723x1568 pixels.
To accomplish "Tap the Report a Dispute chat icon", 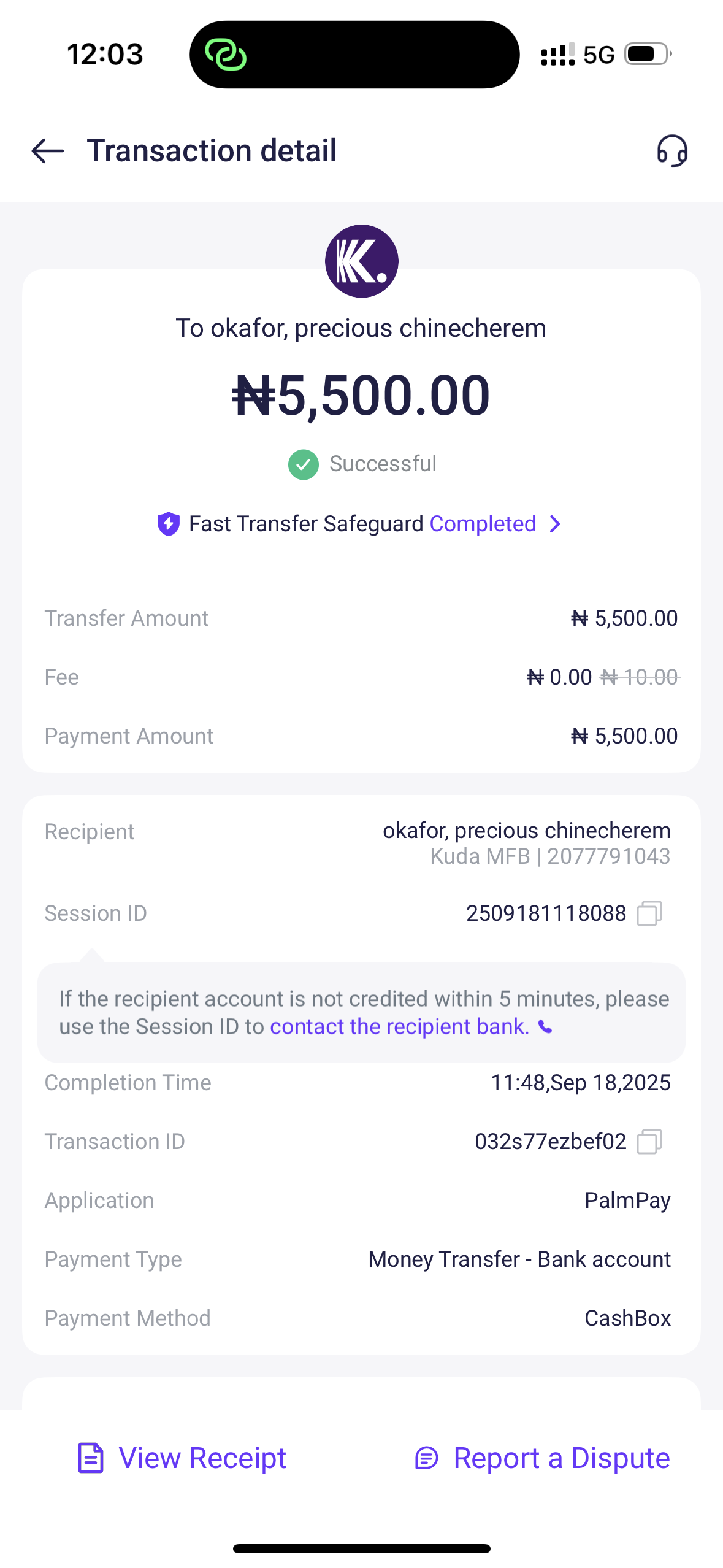I will (427, 1458).
